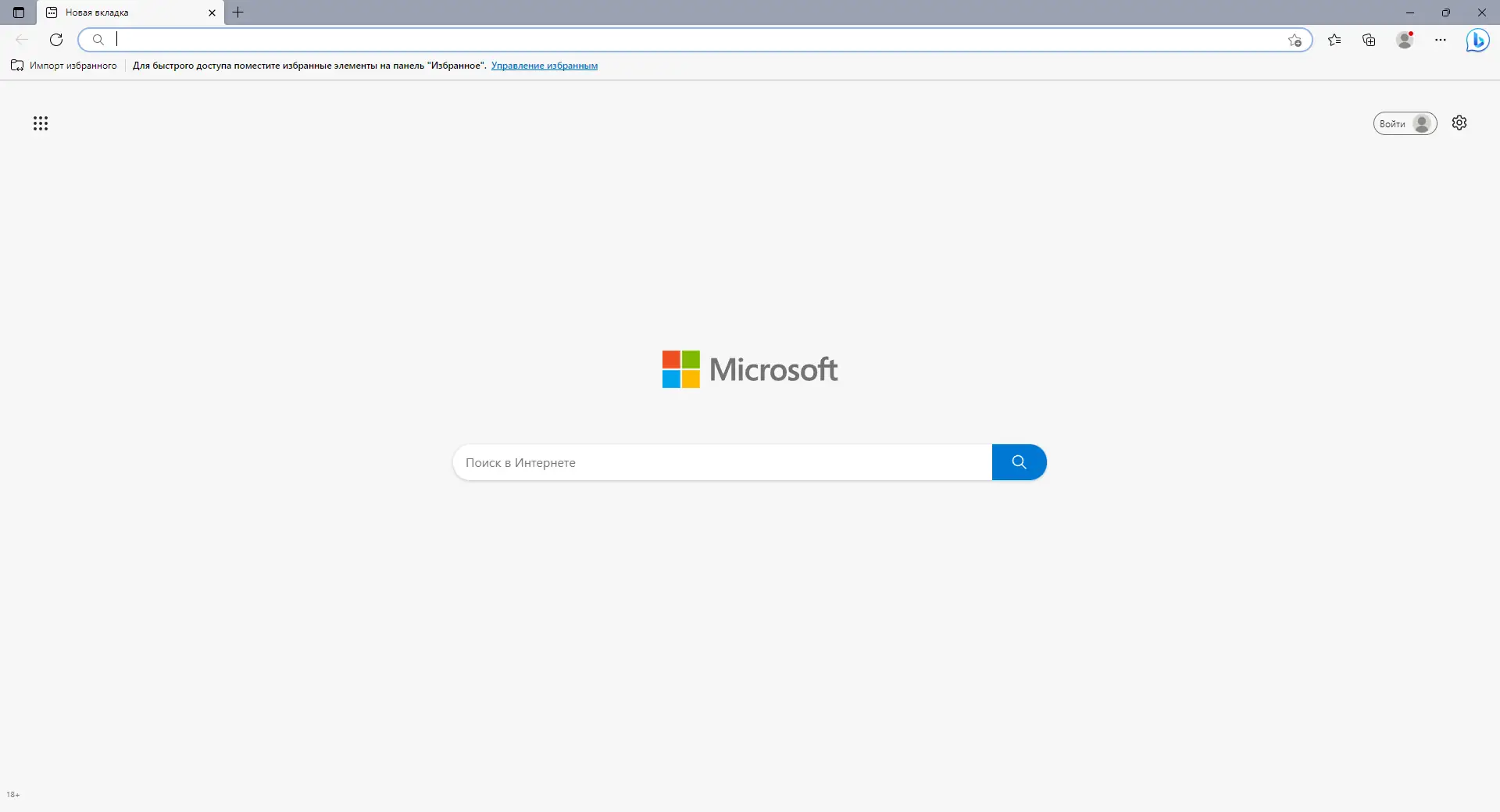Open the Collections icon
The width and height of the screenshot is (1500, 812).
pos(1369,40)
